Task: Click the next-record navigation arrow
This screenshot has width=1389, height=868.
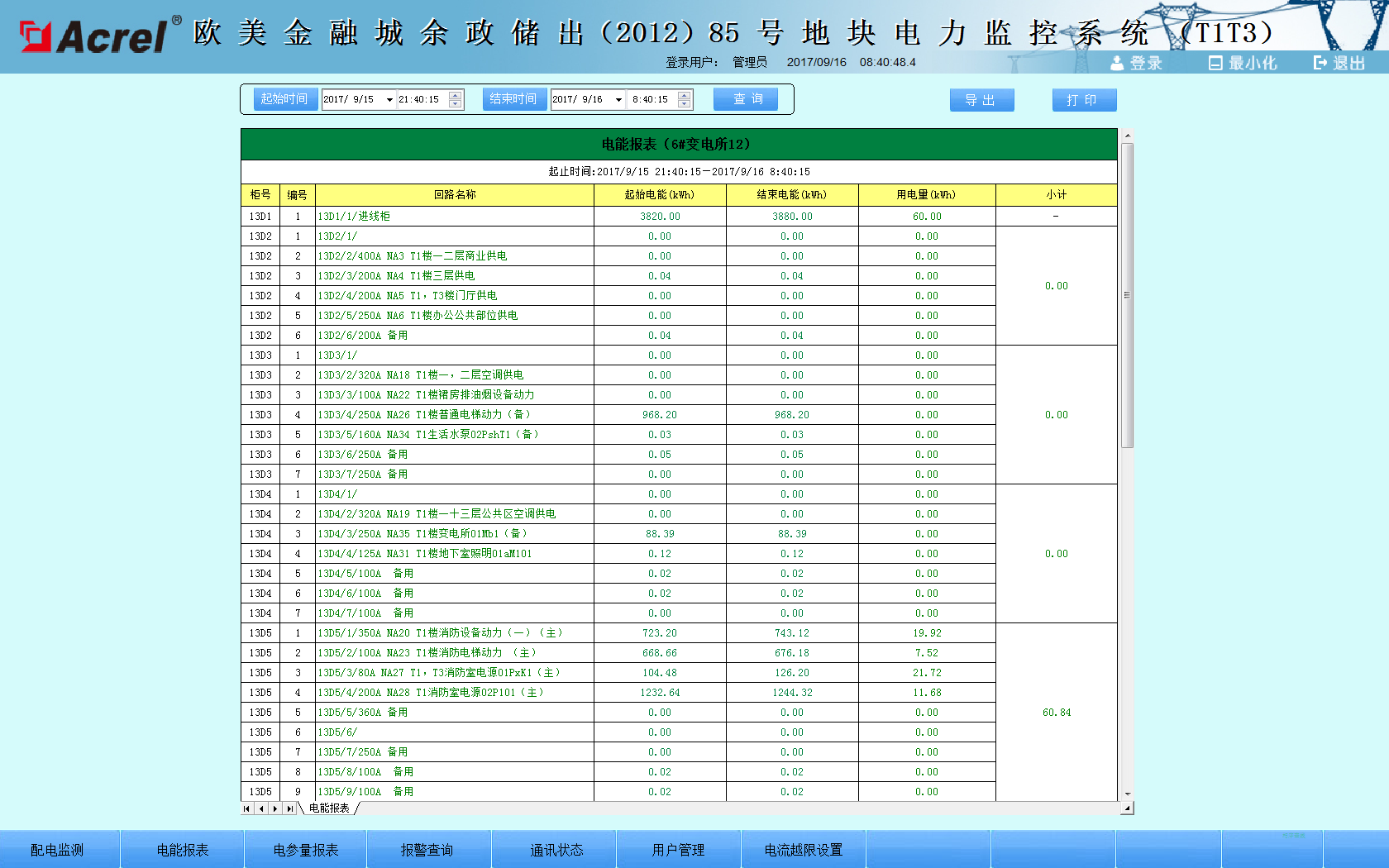Action: pos(274,808)
